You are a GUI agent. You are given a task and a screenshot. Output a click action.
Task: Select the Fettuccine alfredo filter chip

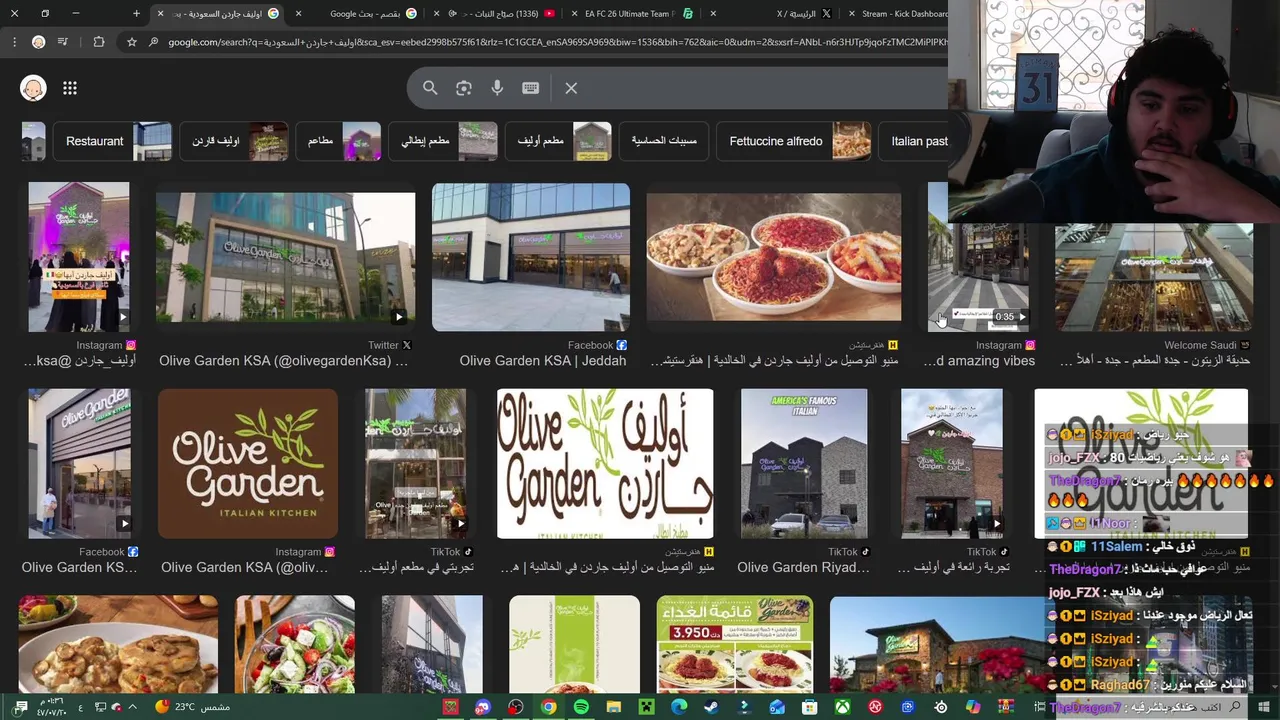click(x=794, y=141)
